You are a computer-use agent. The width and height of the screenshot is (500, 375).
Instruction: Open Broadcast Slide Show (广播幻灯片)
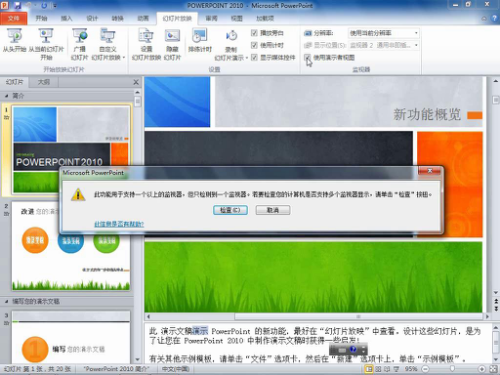80,44
